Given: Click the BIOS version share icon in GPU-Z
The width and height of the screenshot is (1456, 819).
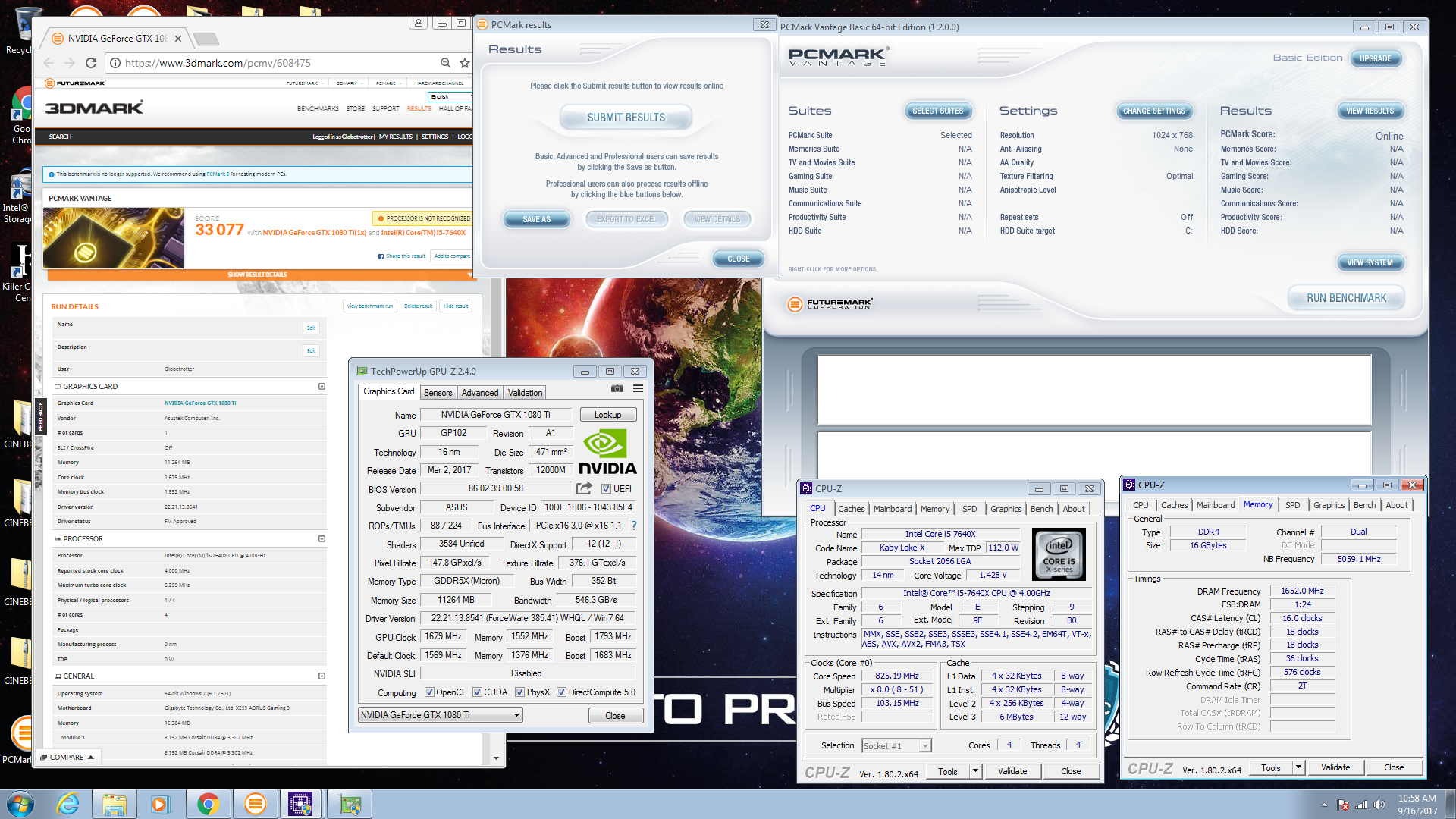Looking at the screenshot, I should point(584,488).
